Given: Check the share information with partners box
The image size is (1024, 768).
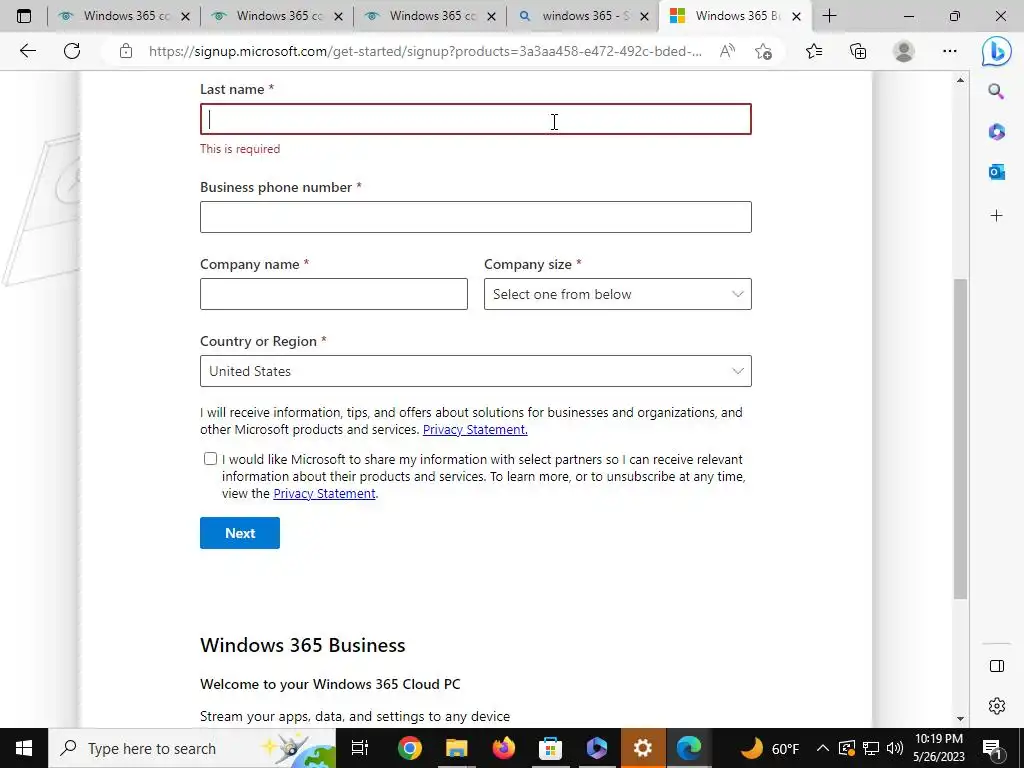Looking at the screenshot, I should [x=210, y=459].
